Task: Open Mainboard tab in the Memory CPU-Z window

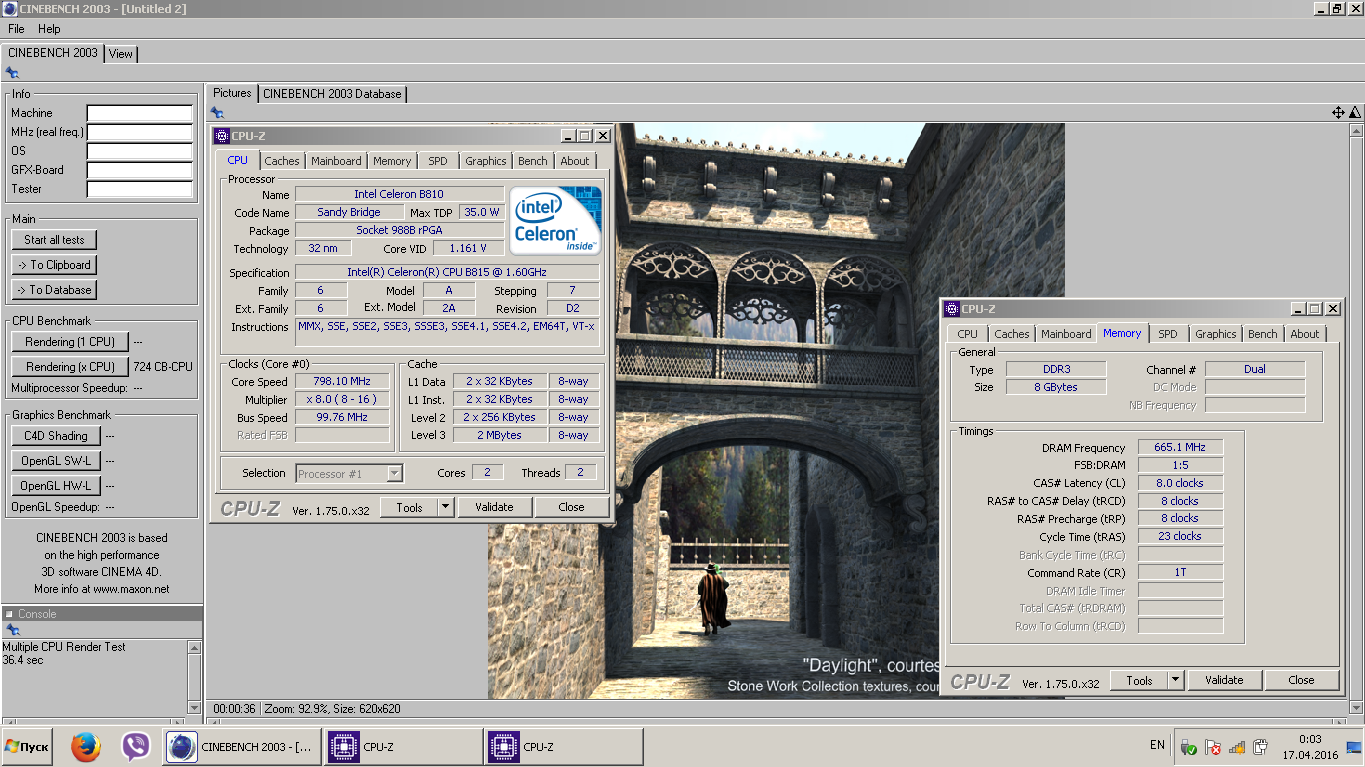Action: (1066, 334)
